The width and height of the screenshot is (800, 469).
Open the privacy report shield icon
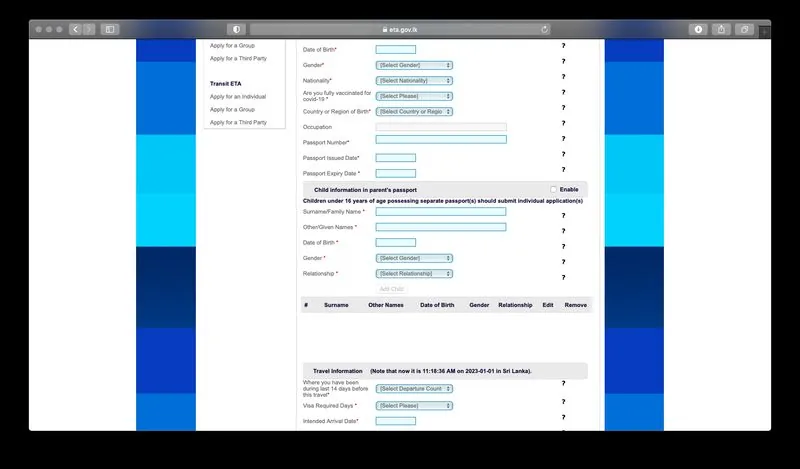click(x=236, y=30)
